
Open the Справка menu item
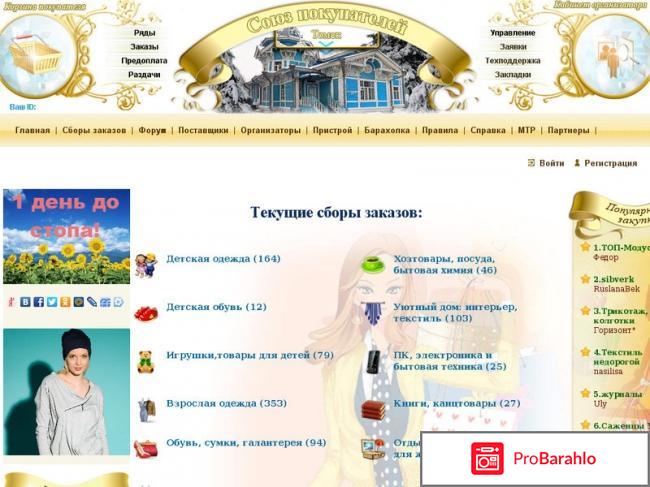coord(488,130)
